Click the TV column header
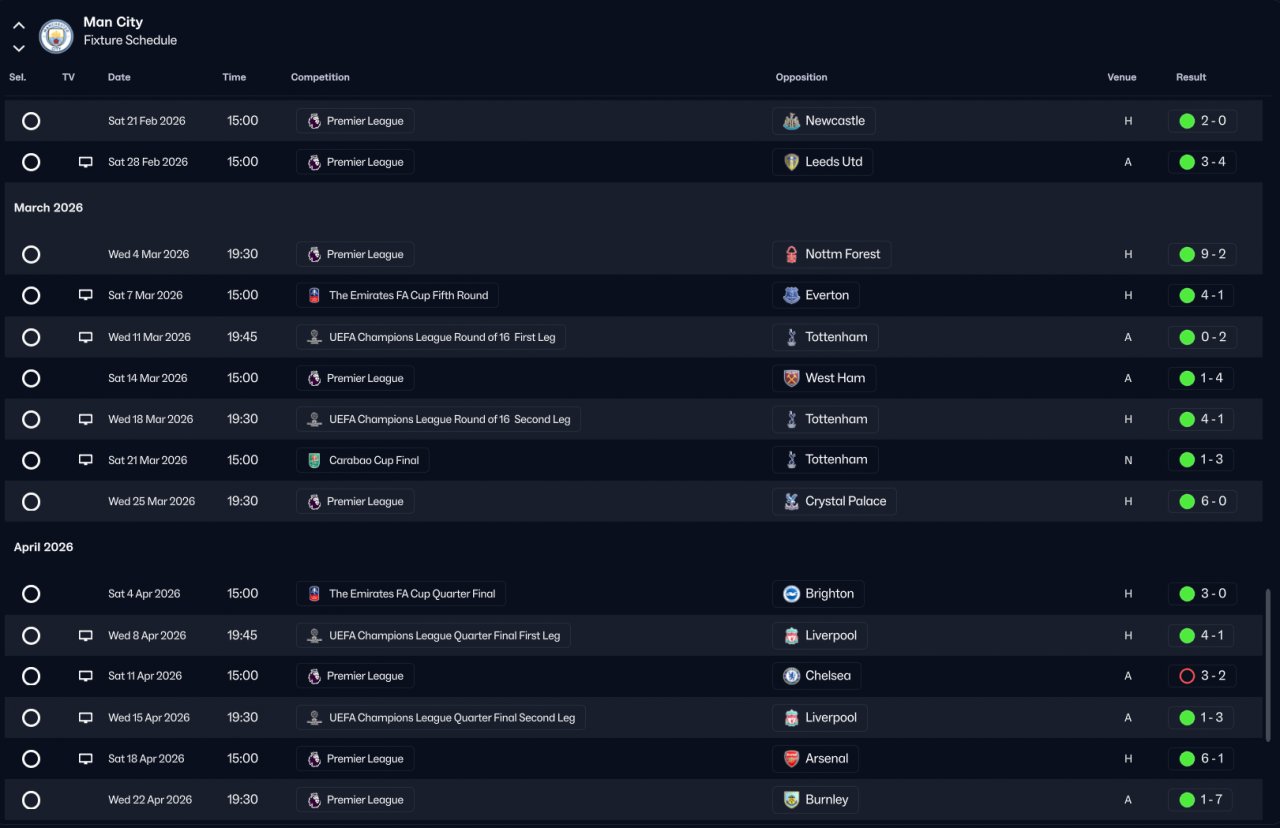The width and height of the screenshot is (1280, 828). click(68, 77)
